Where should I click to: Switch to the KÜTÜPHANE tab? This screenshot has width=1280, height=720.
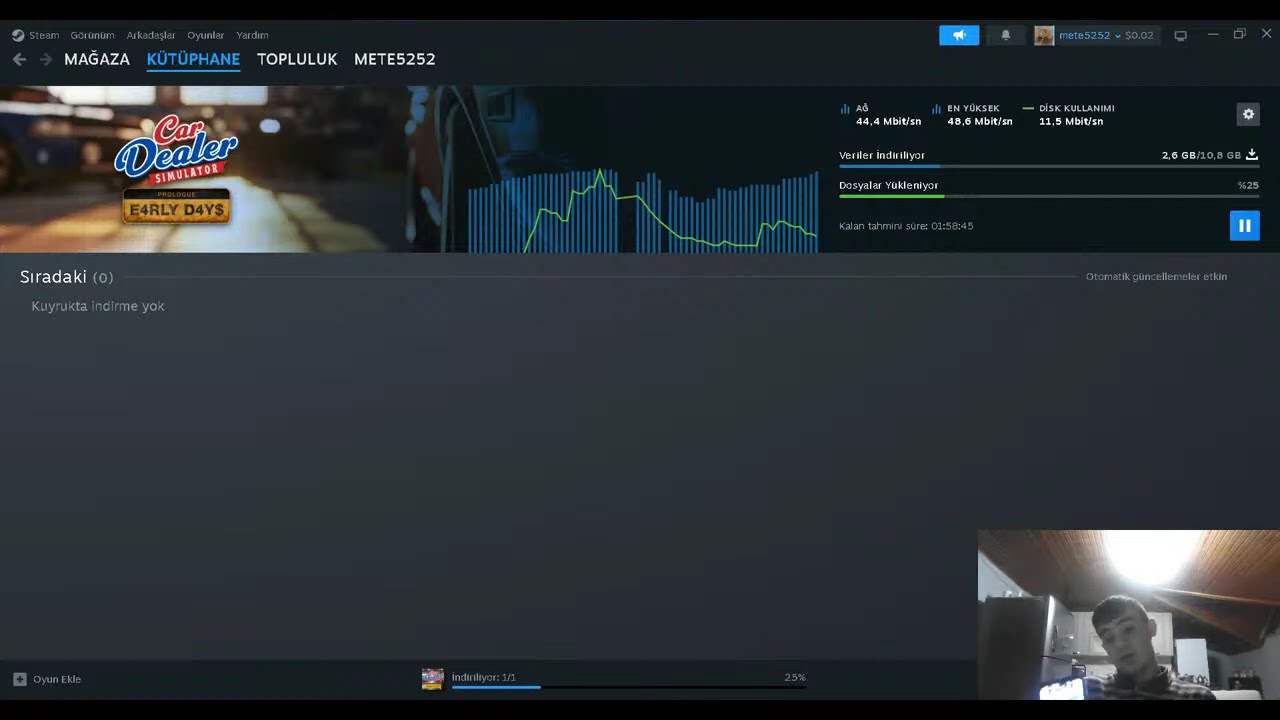(193, 59)
